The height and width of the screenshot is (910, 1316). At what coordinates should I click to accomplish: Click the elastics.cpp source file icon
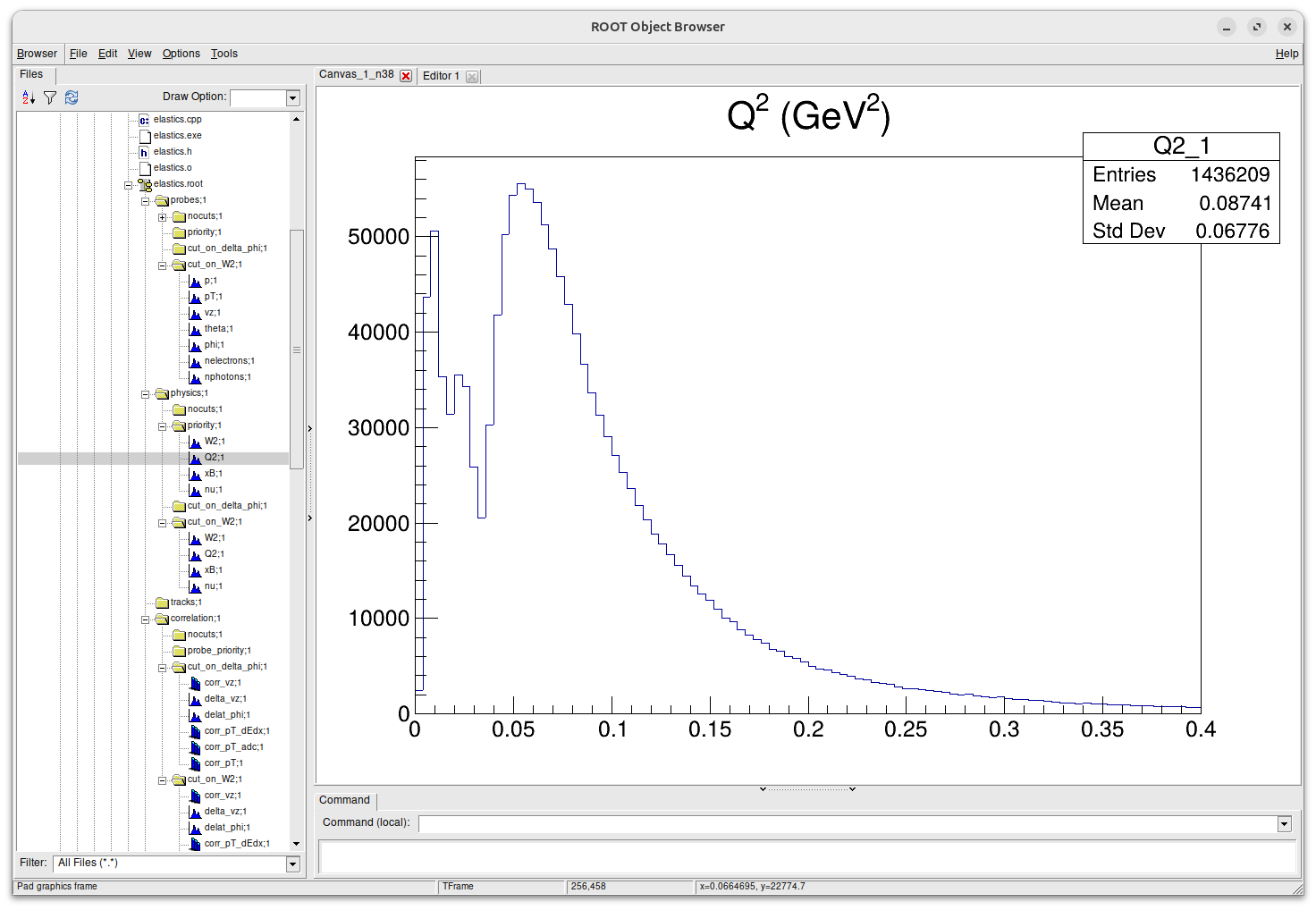[145, 120]
